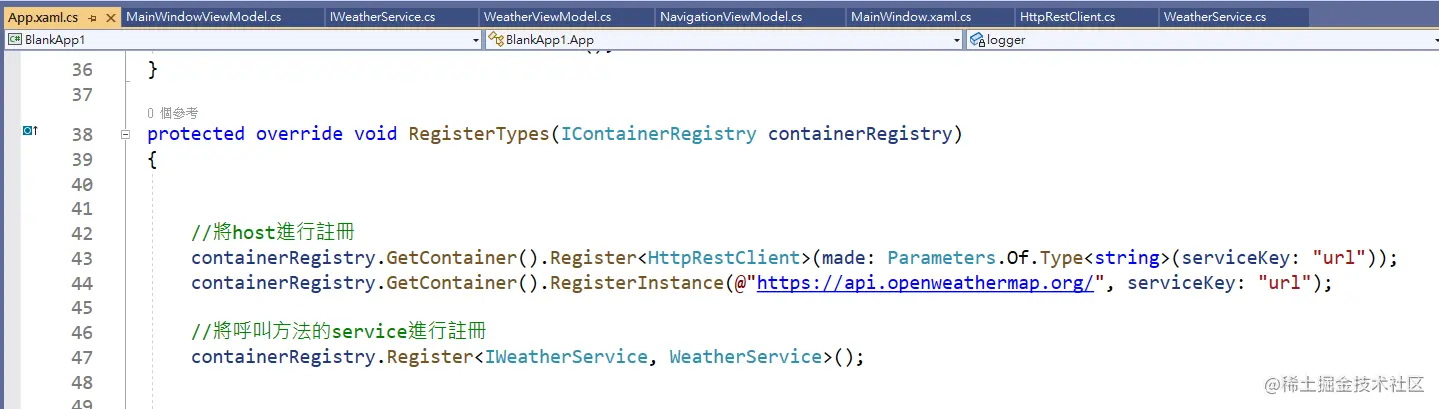Click the '//將呼叫方法的service進行註冊' comment
This screenshot has height=409, width=1439.
[339, 331]
